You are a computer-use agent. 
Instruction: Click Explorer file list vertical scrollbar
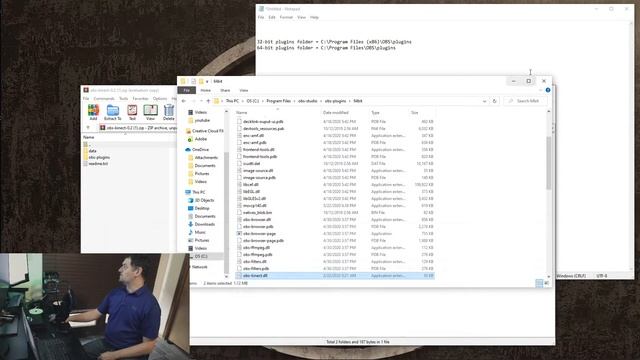549,163
